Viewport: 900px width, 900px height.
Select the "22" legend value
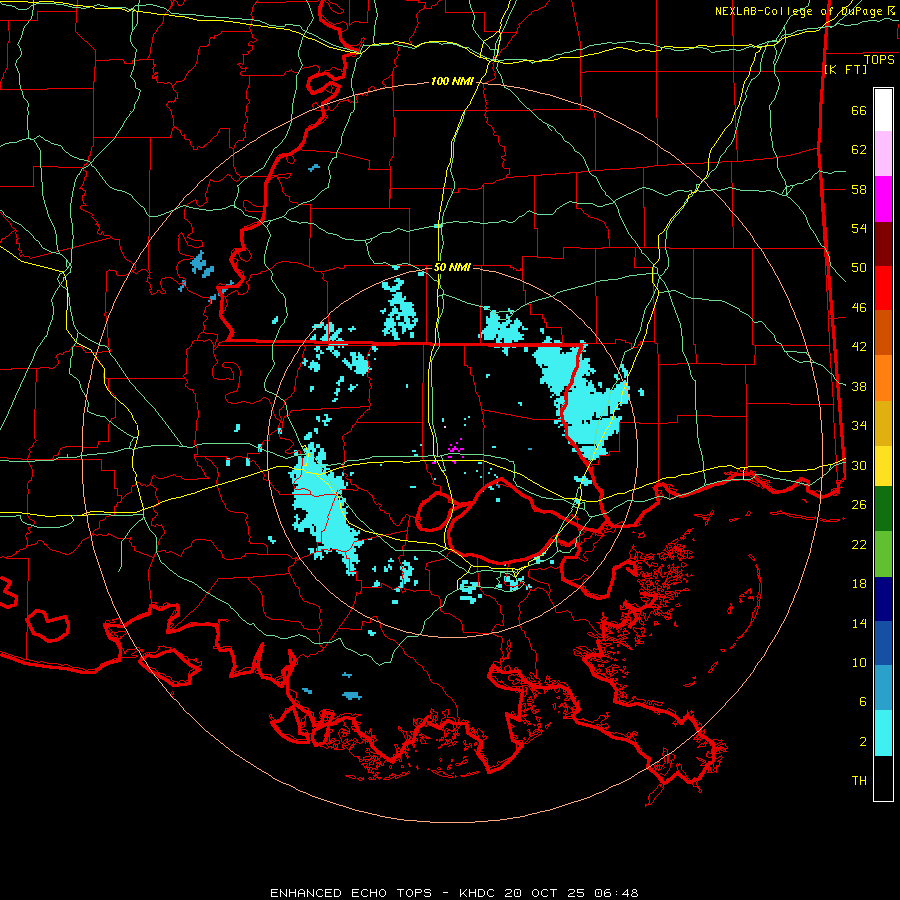tap(859, 545)
